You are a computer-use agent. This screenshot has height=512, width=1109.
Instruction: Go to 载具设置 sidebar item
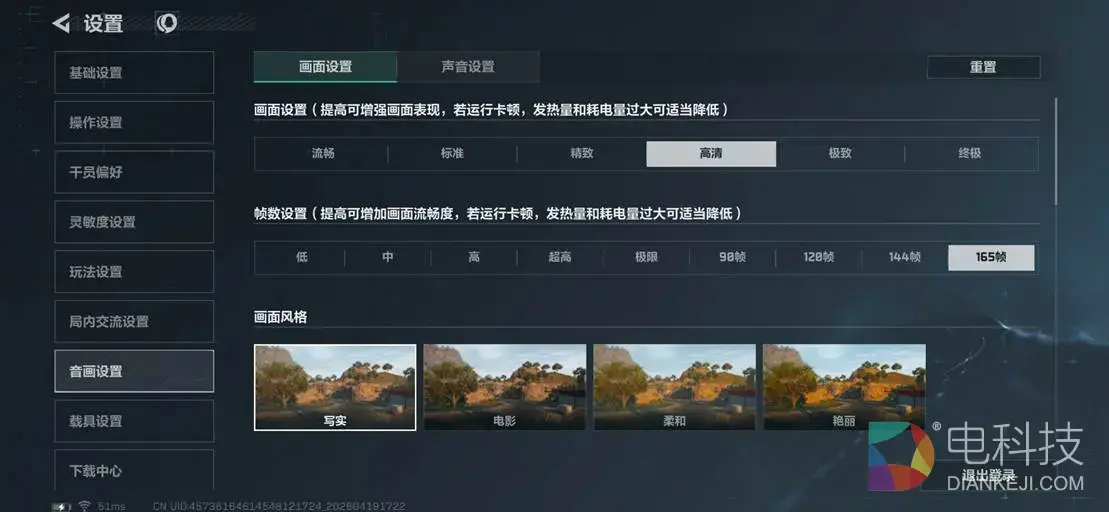(134, 421)
